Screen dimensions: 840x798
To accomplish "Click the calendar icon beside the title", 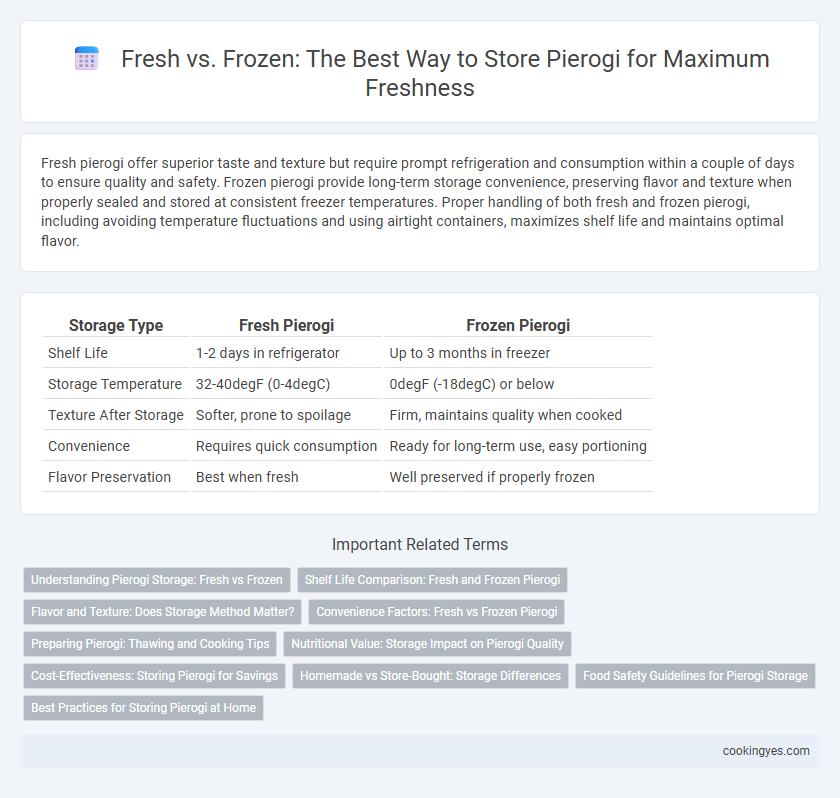I will coord(86,58).
